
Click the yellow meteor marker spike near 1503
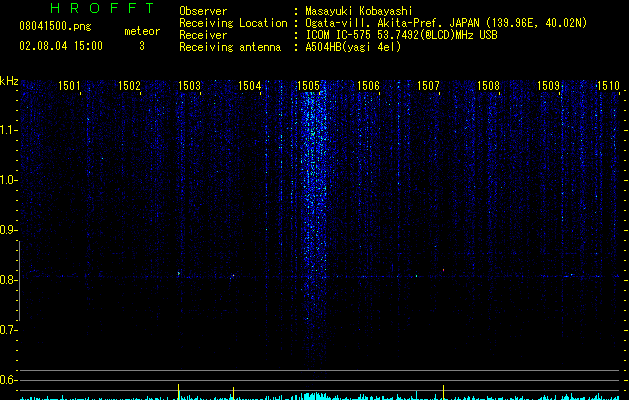coord(179,392)
